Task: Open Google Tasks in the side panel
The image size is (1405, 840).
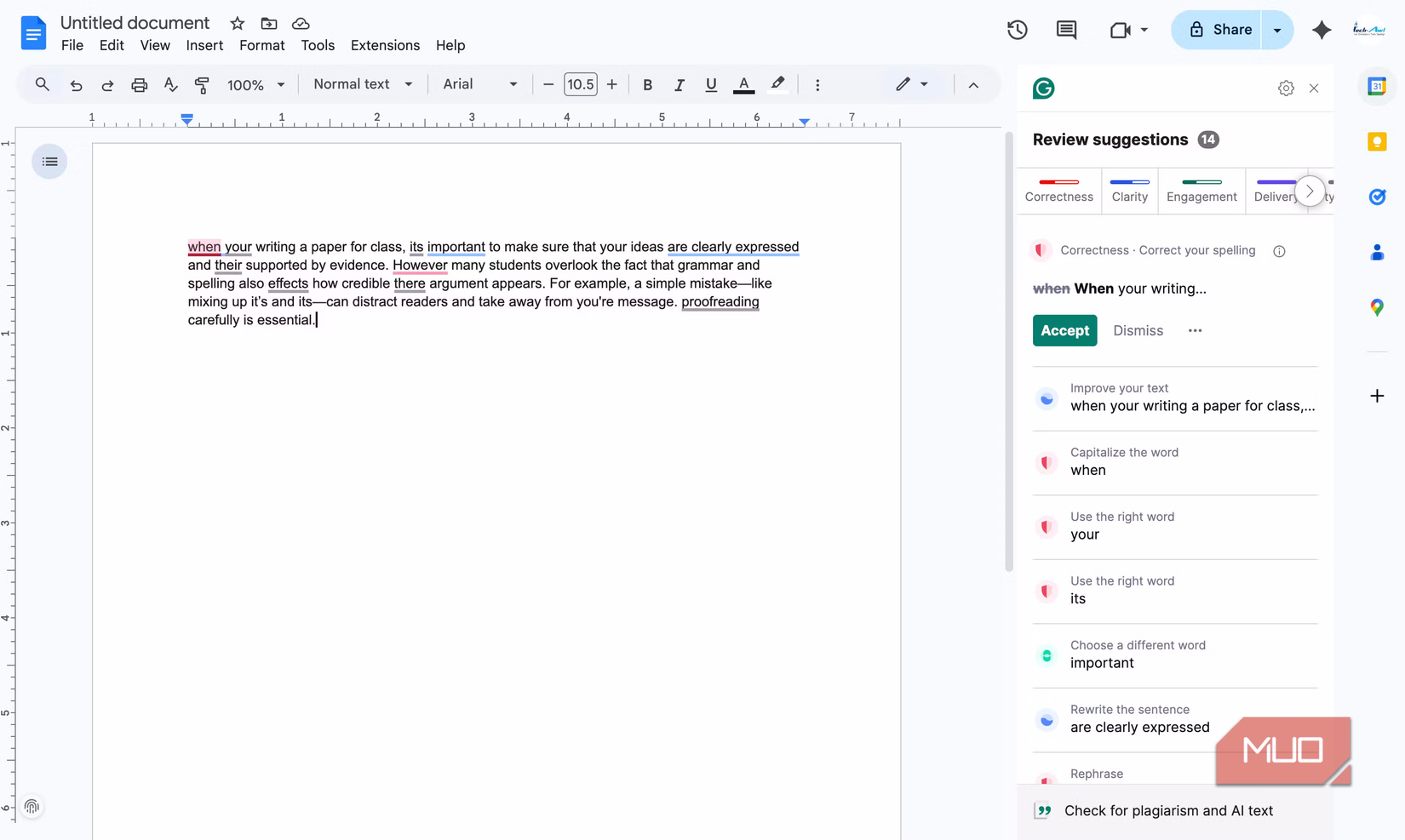Action: click(x=1376, y=197)
